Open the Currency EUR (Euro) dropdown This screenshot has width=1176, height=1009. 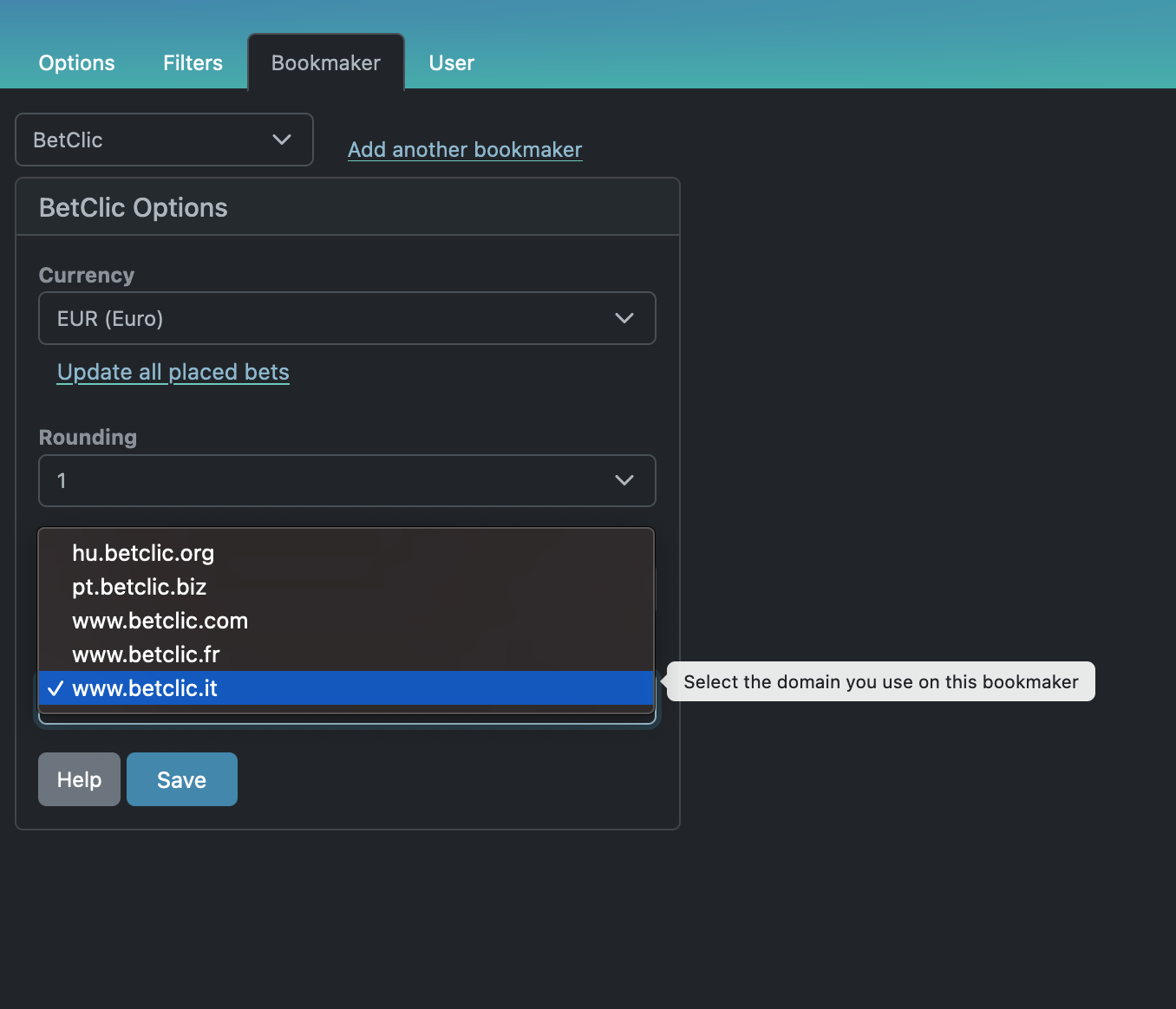347,318
